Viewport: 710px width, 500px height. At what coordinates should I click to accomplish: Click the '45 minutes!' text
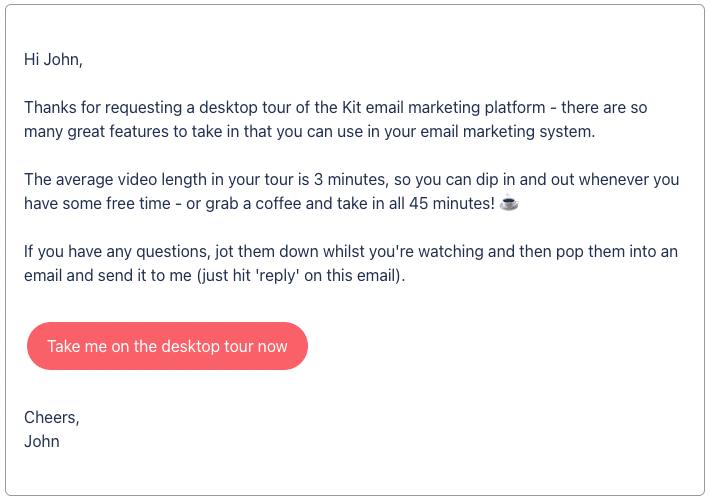coord(452,203)
